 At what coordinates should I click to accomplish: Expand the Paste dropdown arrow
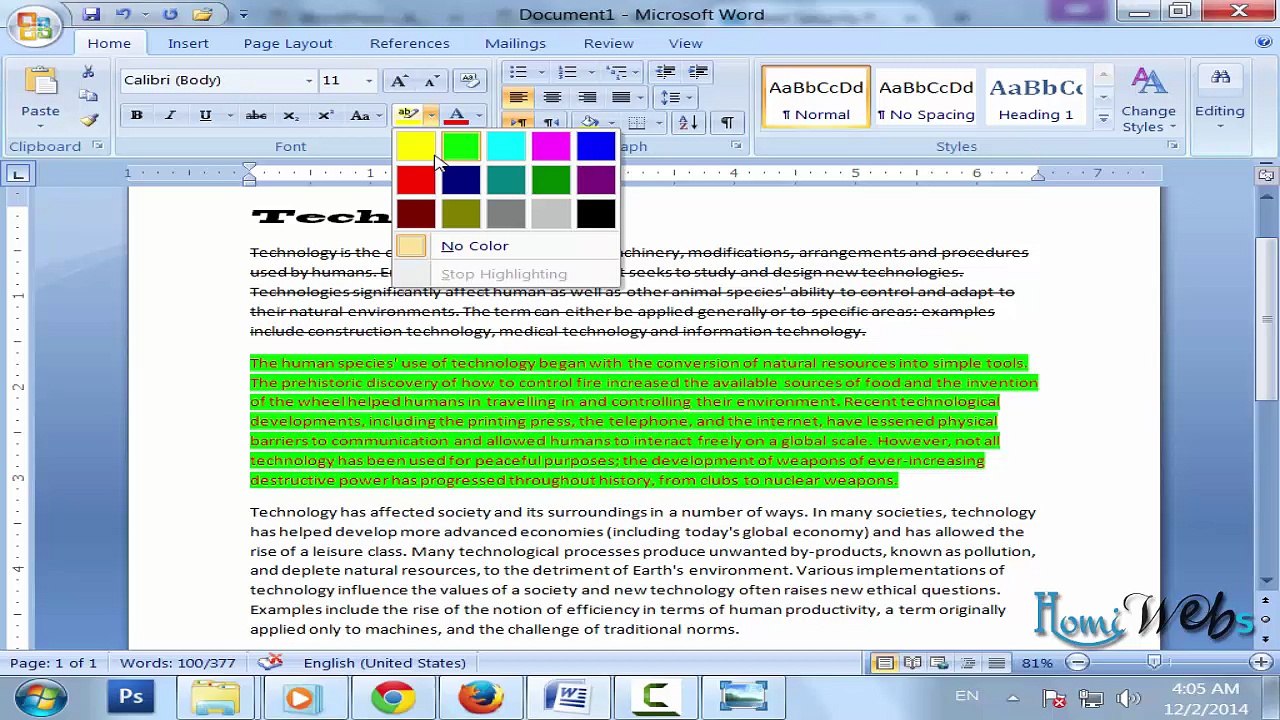click(40, 126)
